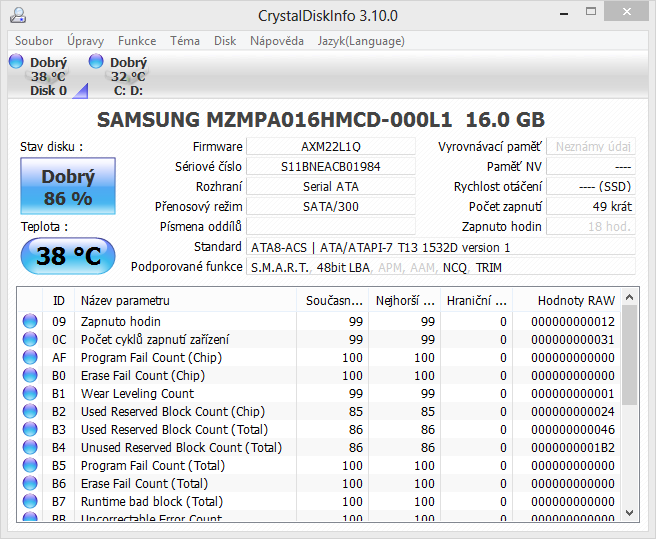The width and height of the screenshot is (656, 539).
Task: Sort by ID column header
Action: pos(59,300)
